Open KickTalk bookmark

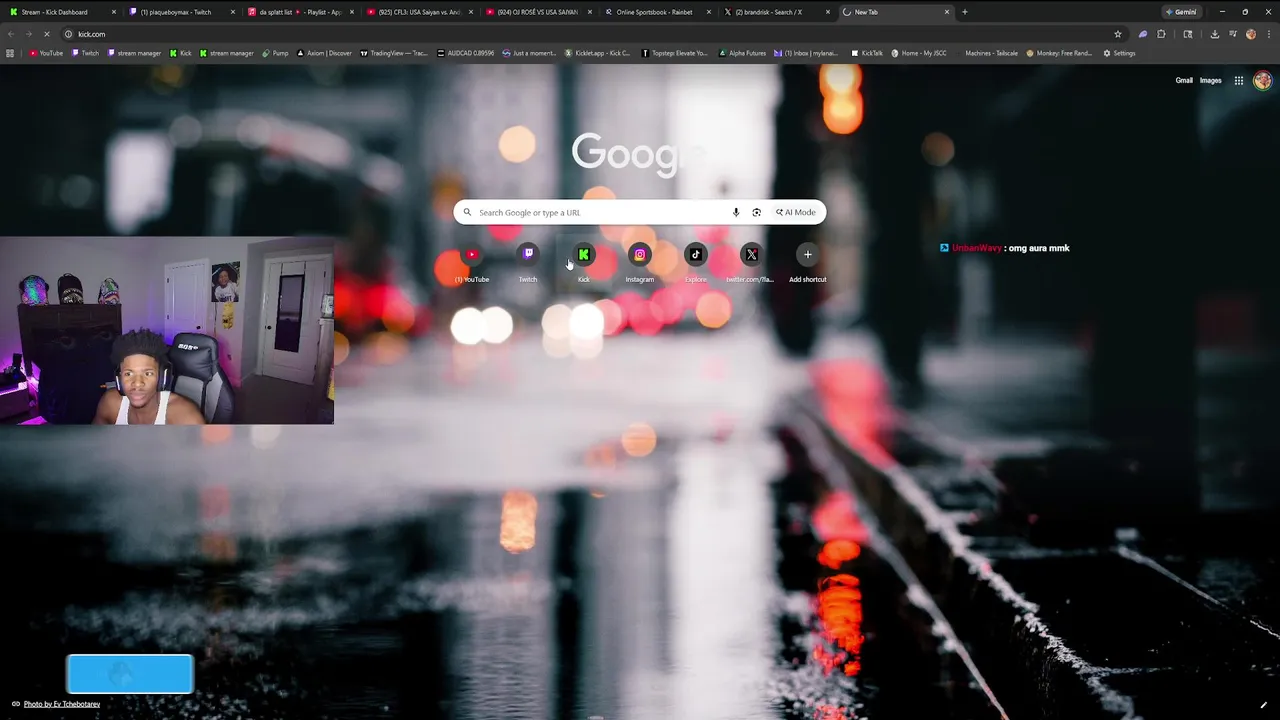867,53
